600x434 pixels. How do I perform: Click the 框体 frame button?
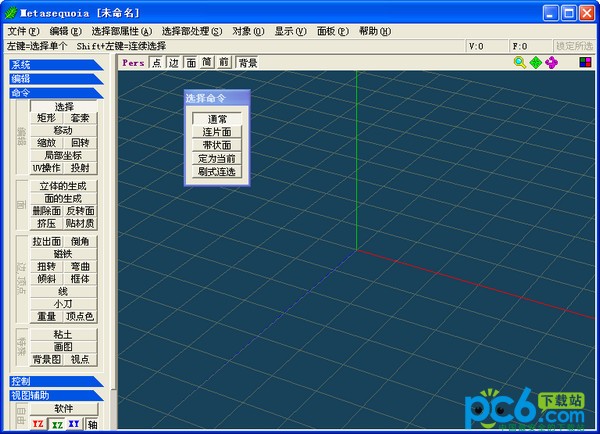[x=80, y=279]
